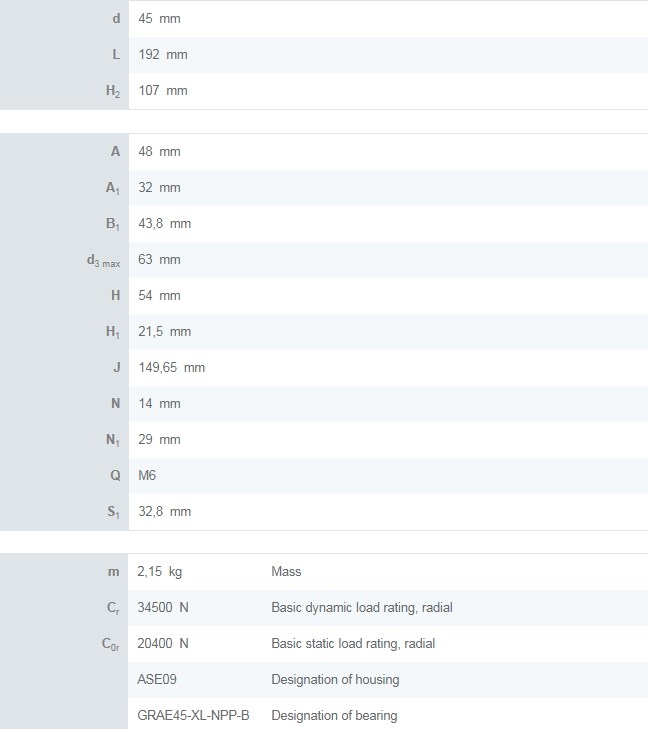Select the S1 value 32,8 mm
The width and height of the screenshot is (648, 729).
[x=164, y=512]
